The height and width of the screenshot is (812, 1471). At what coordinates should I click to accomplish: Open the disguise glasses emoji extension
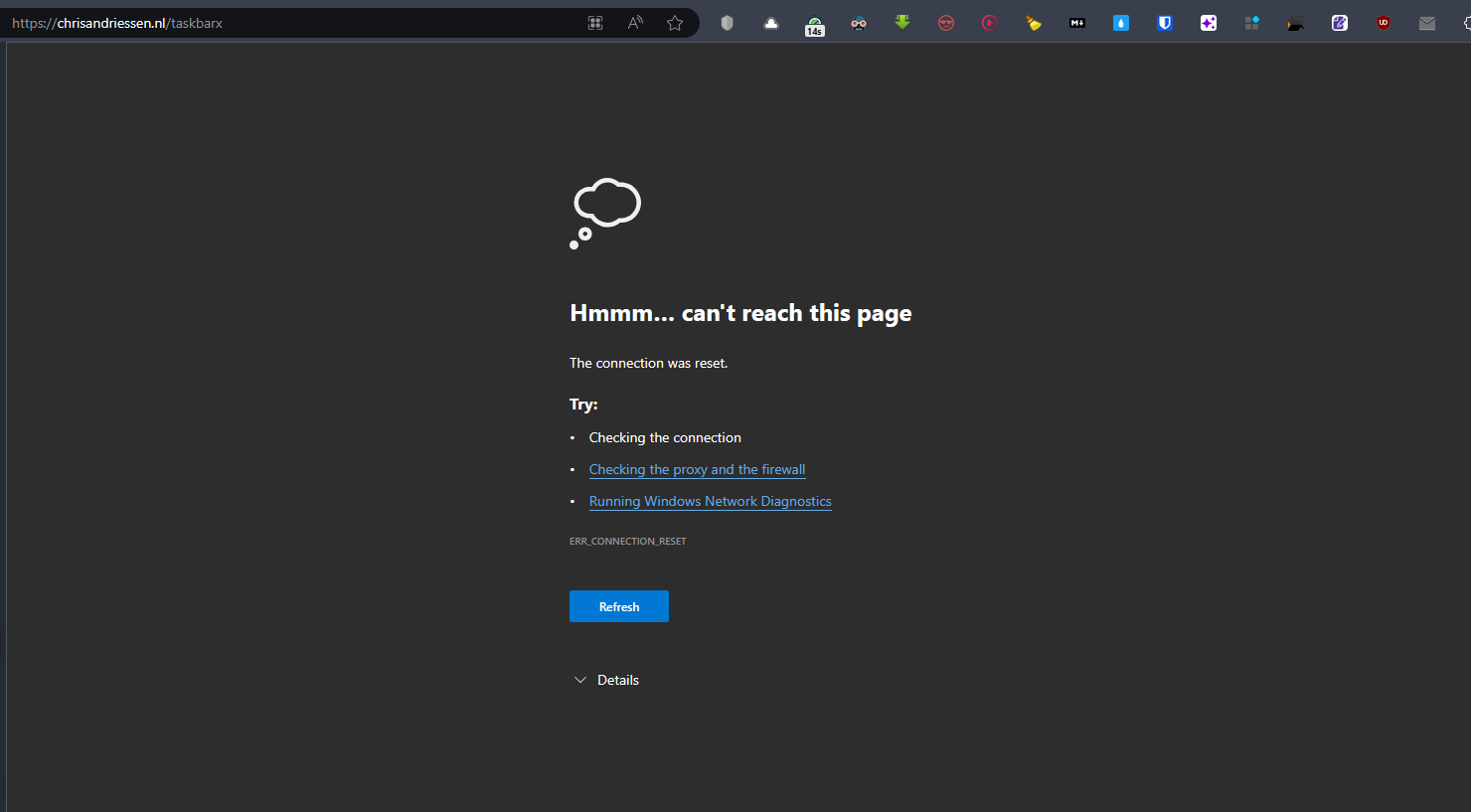click(x=858, y=22)
